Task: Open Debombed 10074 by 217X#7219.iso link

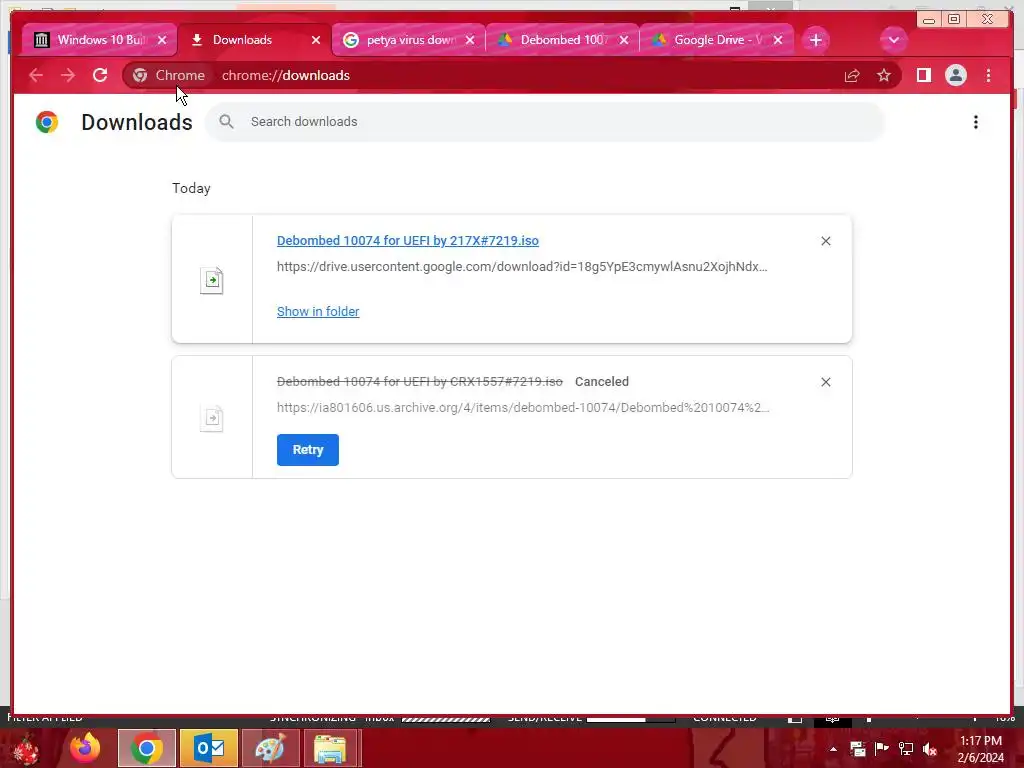Action: tap(408, 240)
